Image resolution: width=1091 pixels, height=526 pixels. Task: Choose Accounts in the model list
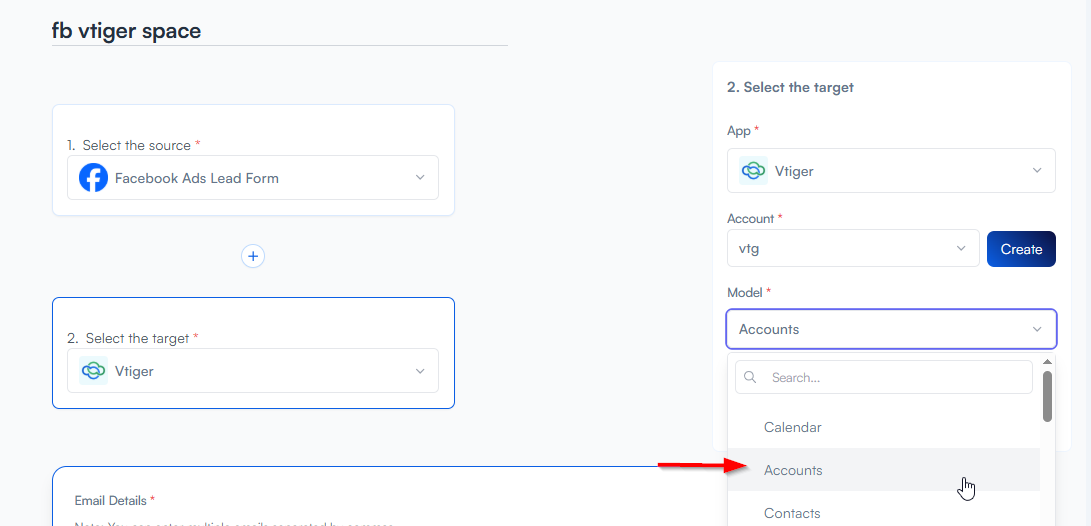click(793, 470)
